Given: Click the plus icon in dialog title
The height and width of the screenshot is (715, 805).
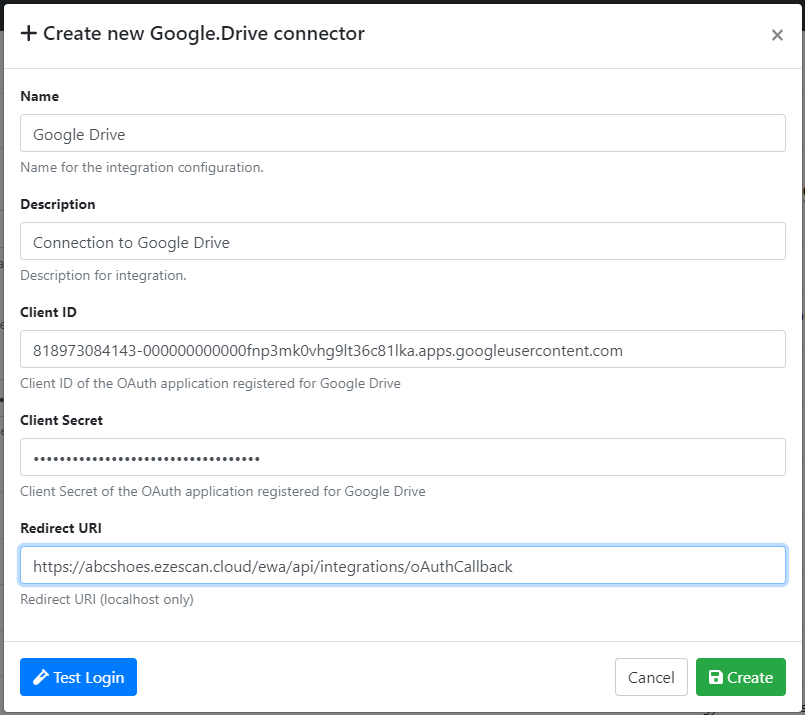Looking at the screenshot, I should pyautogui.click(x=29, y=34).
